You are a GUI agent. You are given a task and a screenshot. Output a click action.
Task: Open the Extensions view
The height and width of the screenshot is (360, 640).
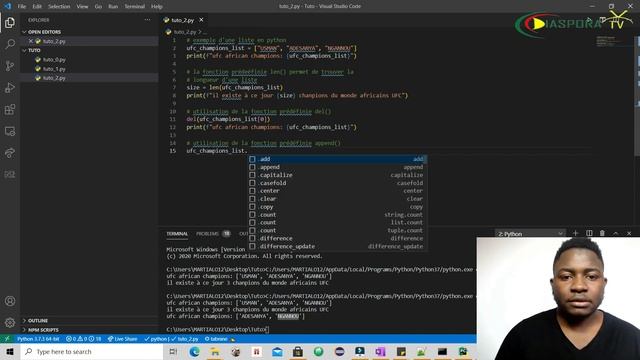pos(10,109)
